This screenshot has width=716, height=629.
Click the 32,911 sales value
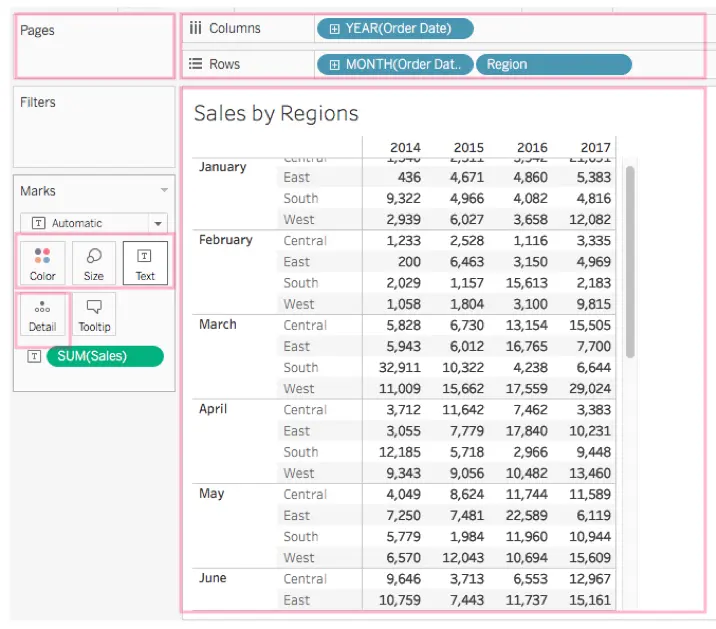pyautogui.click(x=400, y=368)
